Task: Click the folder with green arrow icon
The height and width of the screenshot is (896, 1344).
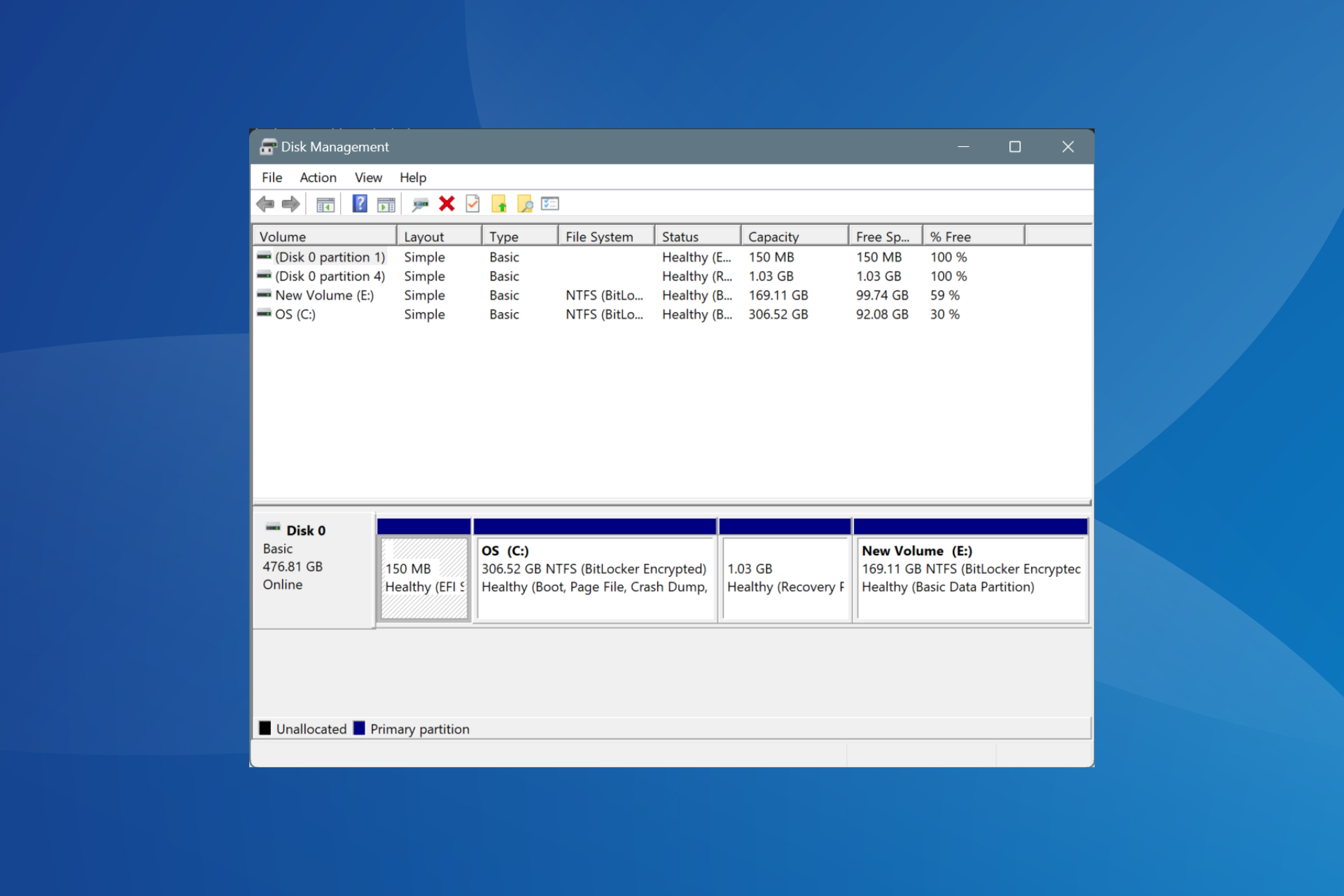Action: click(x=499, y=204)
